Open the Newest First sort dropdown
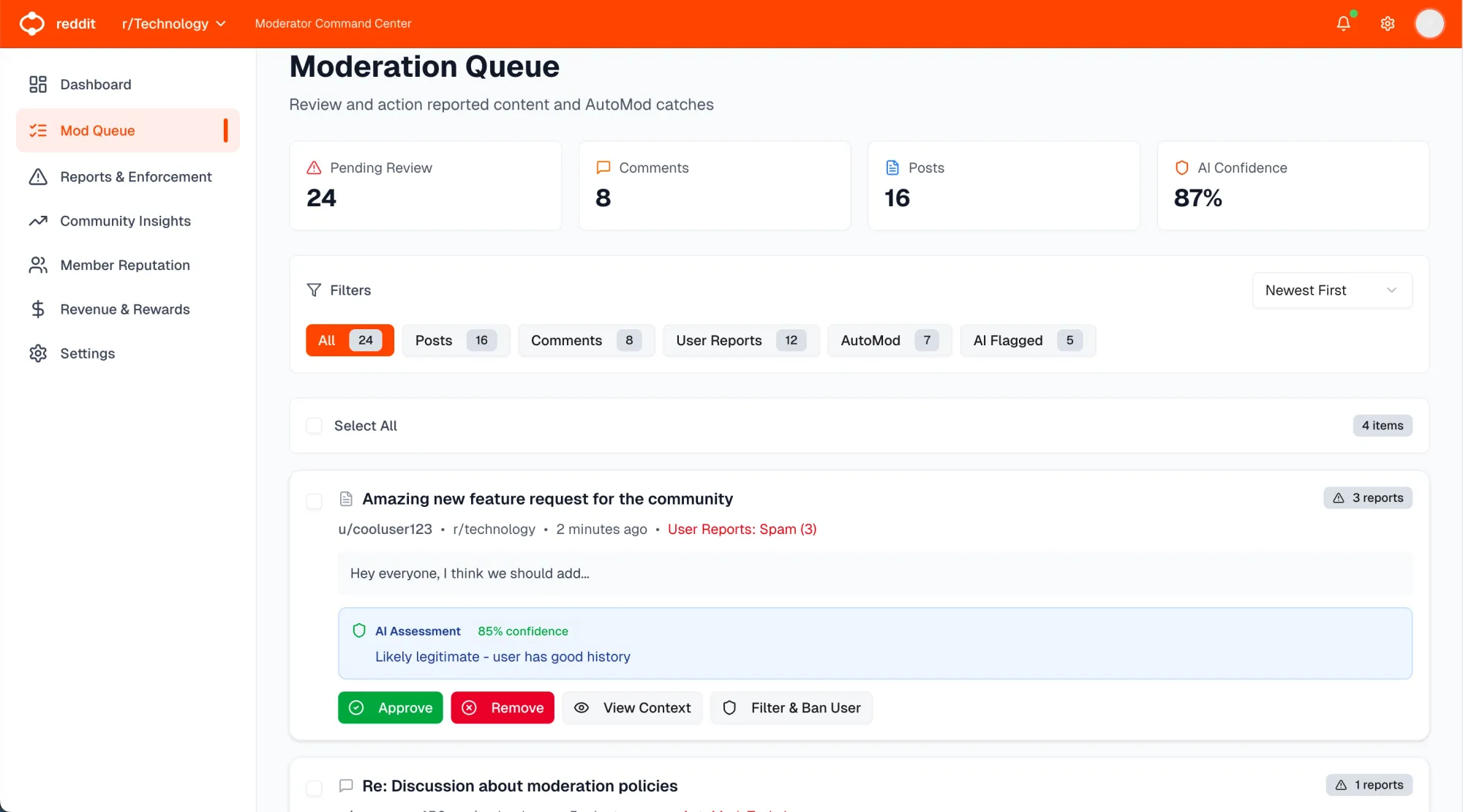 coord(1331,290)
